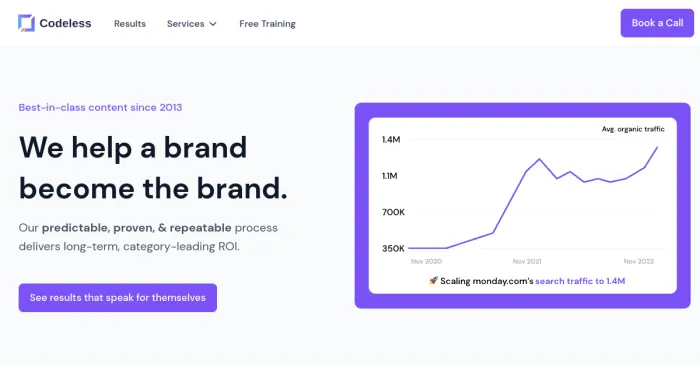700x367 pixels.
Task: Click the 1.4M axis label on chart
Action: 391,139
